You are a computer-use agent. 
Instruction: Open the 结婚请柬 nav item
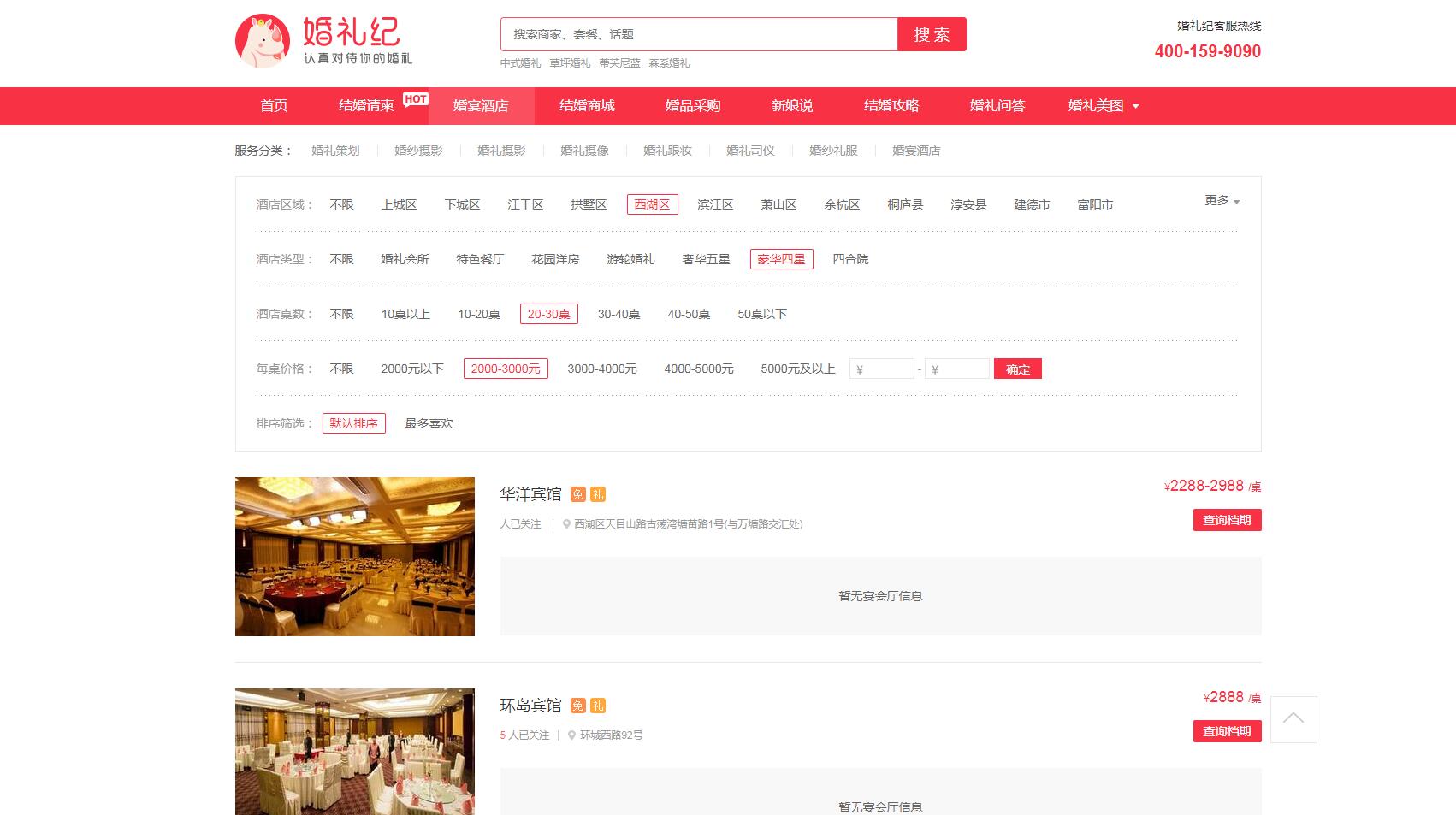click(366, 106)
